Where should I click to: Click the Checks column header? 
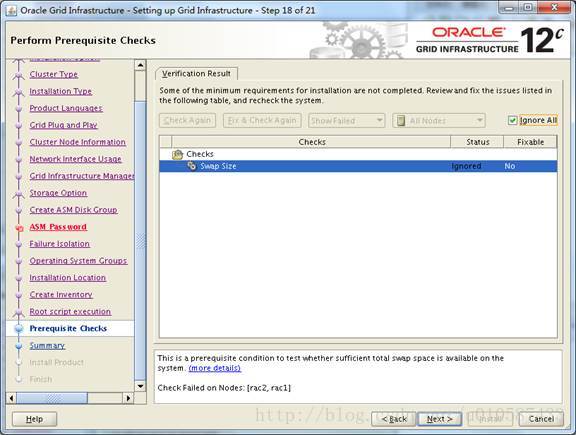[x=312, y=142]
